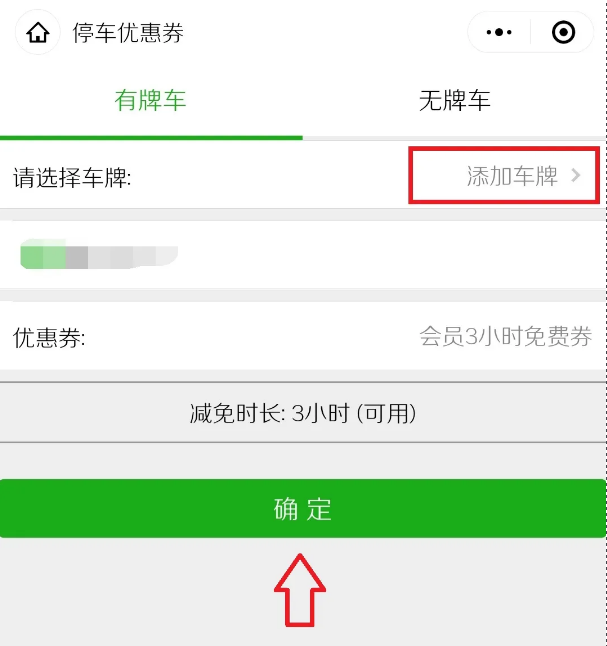The height and width of the screenshot is (646, 607).
Task: Tap the capsule menu divider area
Action: point(530,32)
